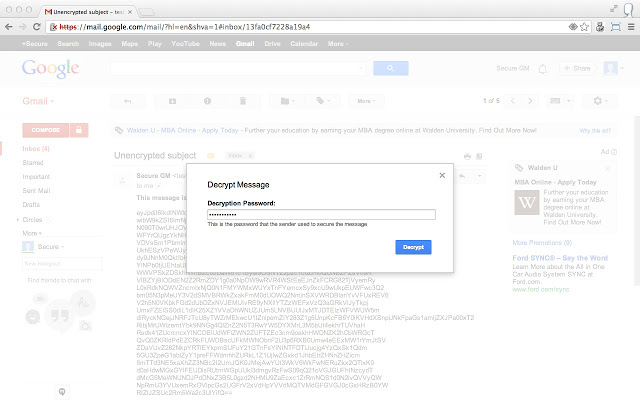640x400 pixels.
Task: Open the Labels tag dropdown
Action: [323, 101]
